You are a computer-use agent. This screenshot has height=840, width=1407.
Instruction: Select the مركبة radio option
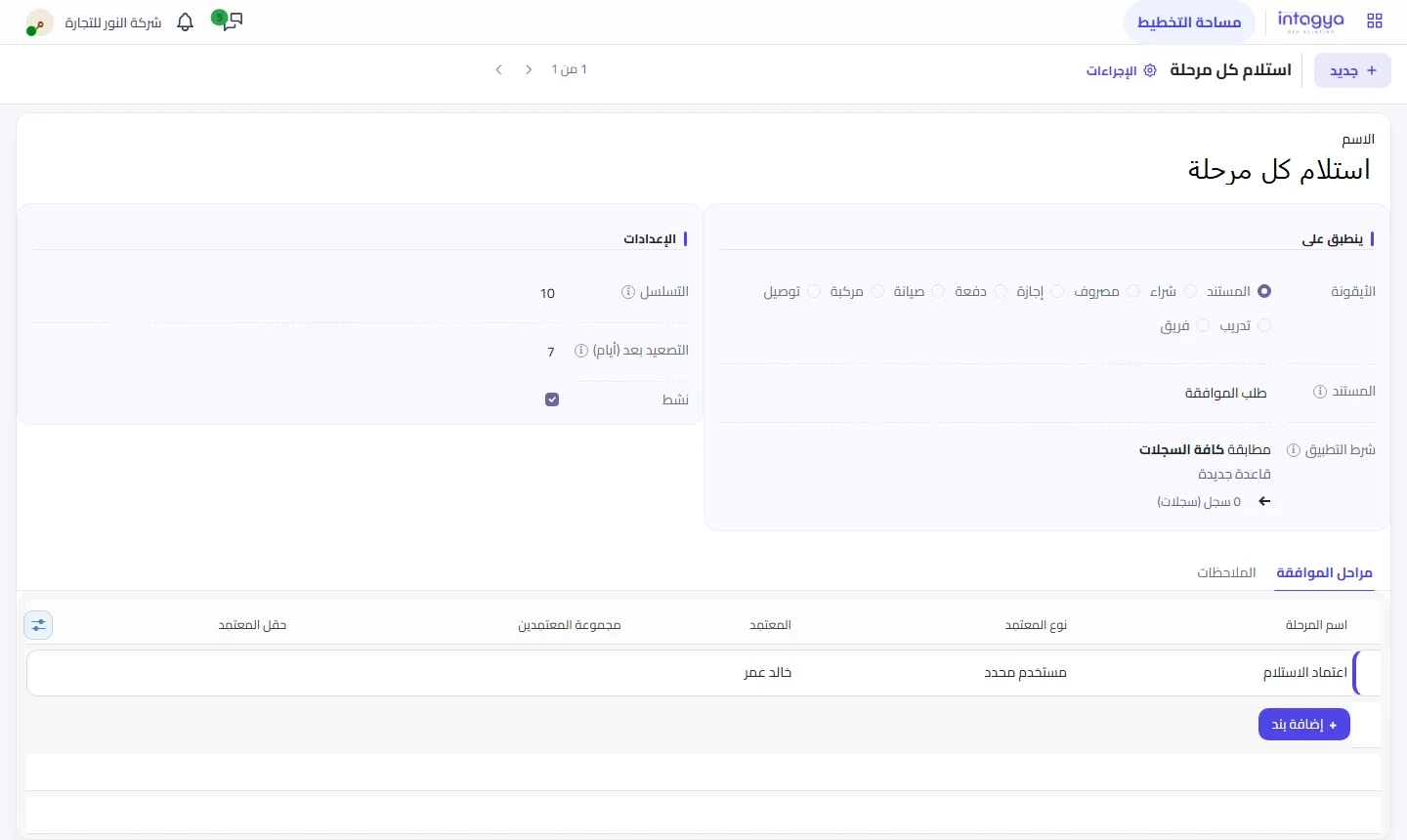(877, 291)
